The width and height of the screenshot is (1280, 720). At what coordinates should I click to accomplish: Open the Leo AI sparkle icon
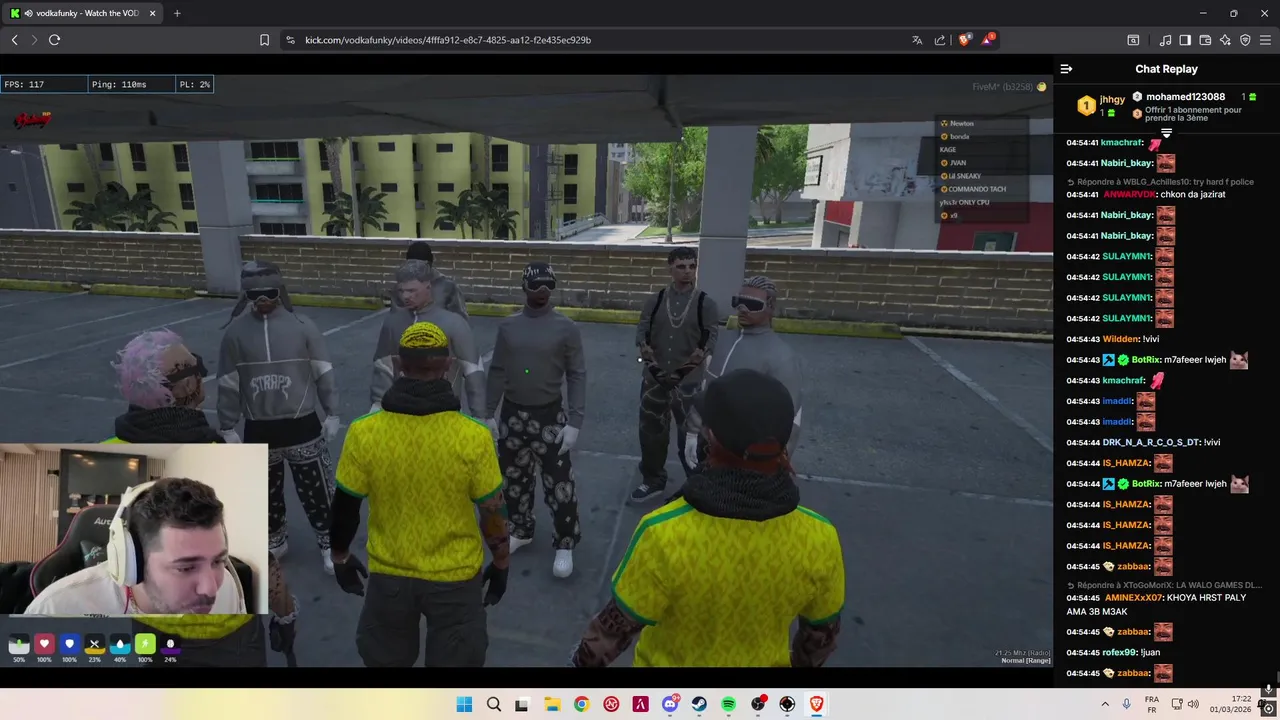1225,40
